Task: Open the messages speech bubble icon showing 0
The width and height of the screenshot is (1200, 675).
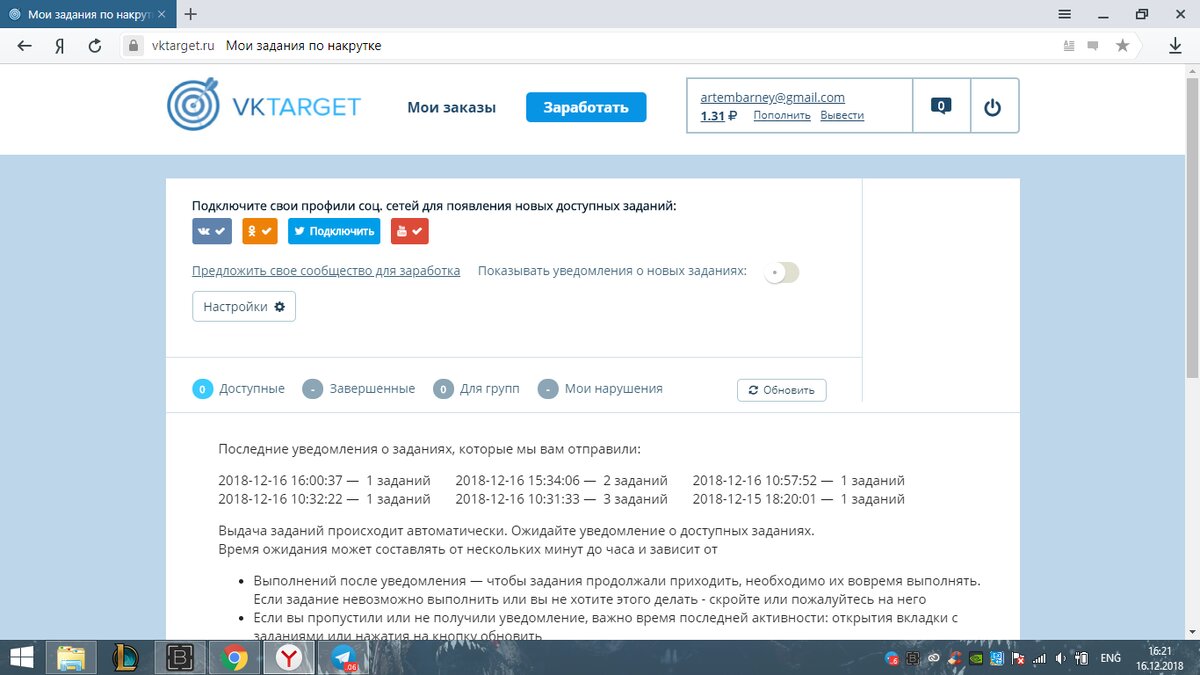Action: tap(941, 106)
